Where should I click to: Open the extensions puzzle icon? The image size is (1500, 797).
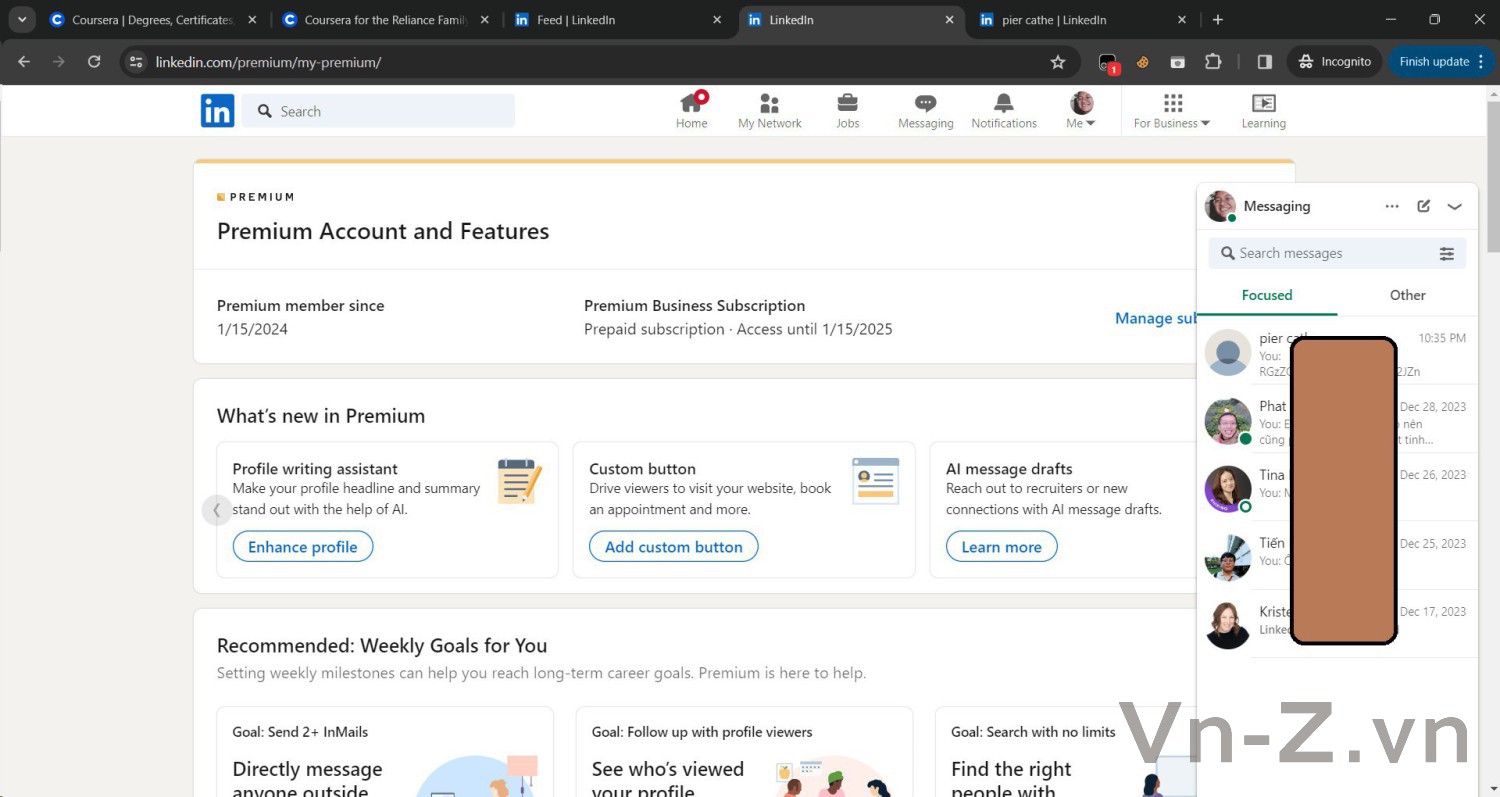pos(1213,62)
